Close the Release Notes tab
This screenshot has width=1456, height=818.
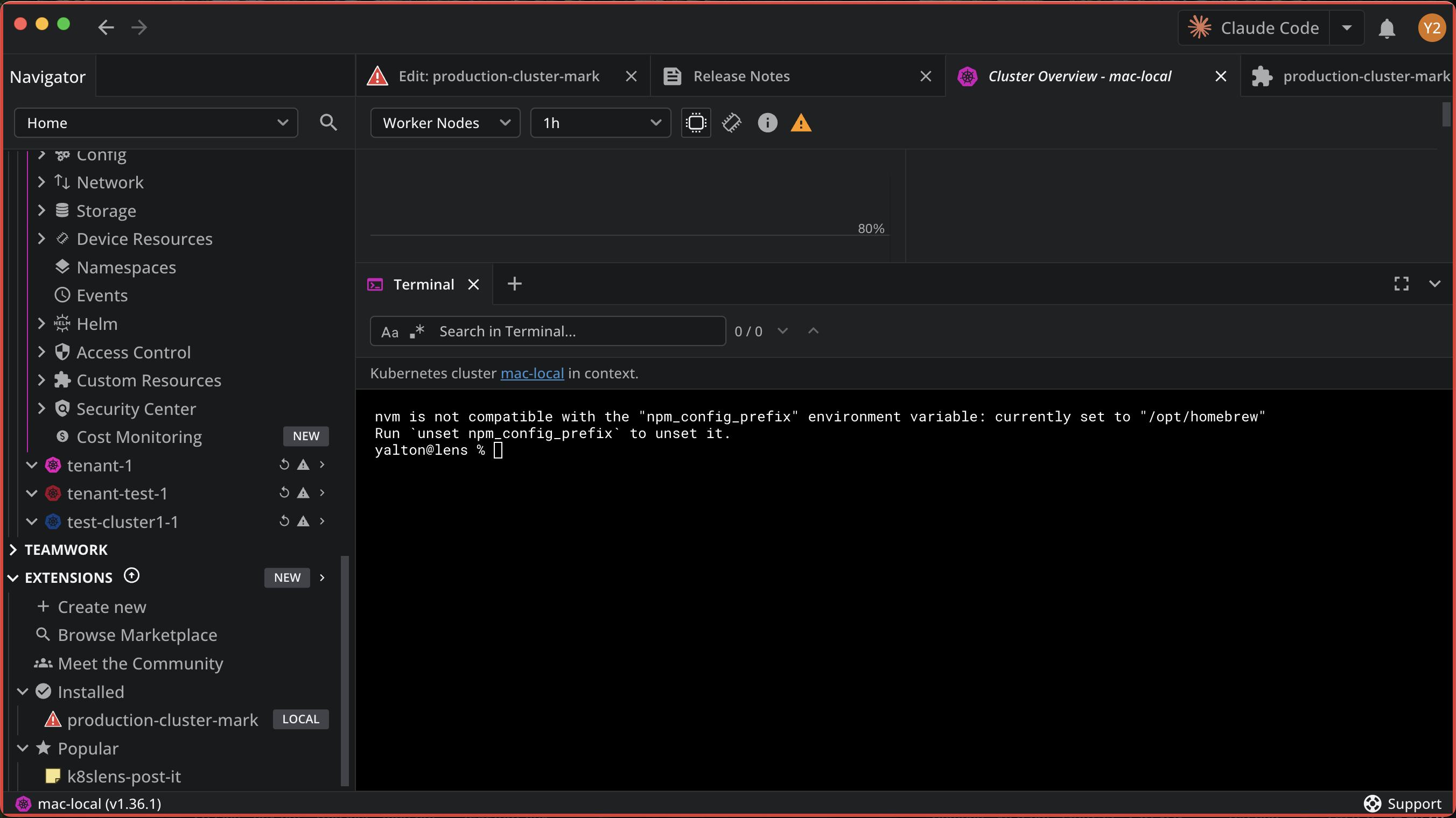click(925, 76)
